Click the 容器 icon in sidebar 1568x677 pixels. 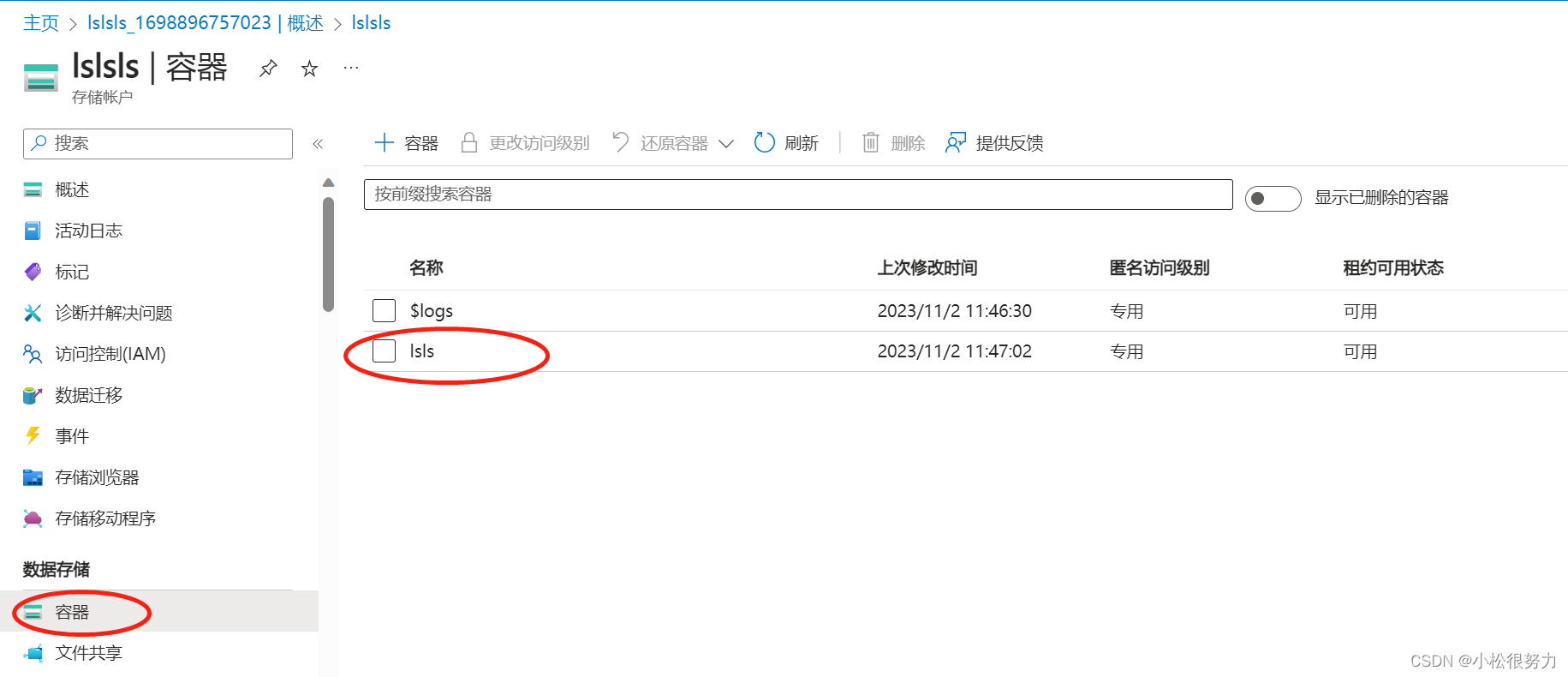(x=33, y=612)
